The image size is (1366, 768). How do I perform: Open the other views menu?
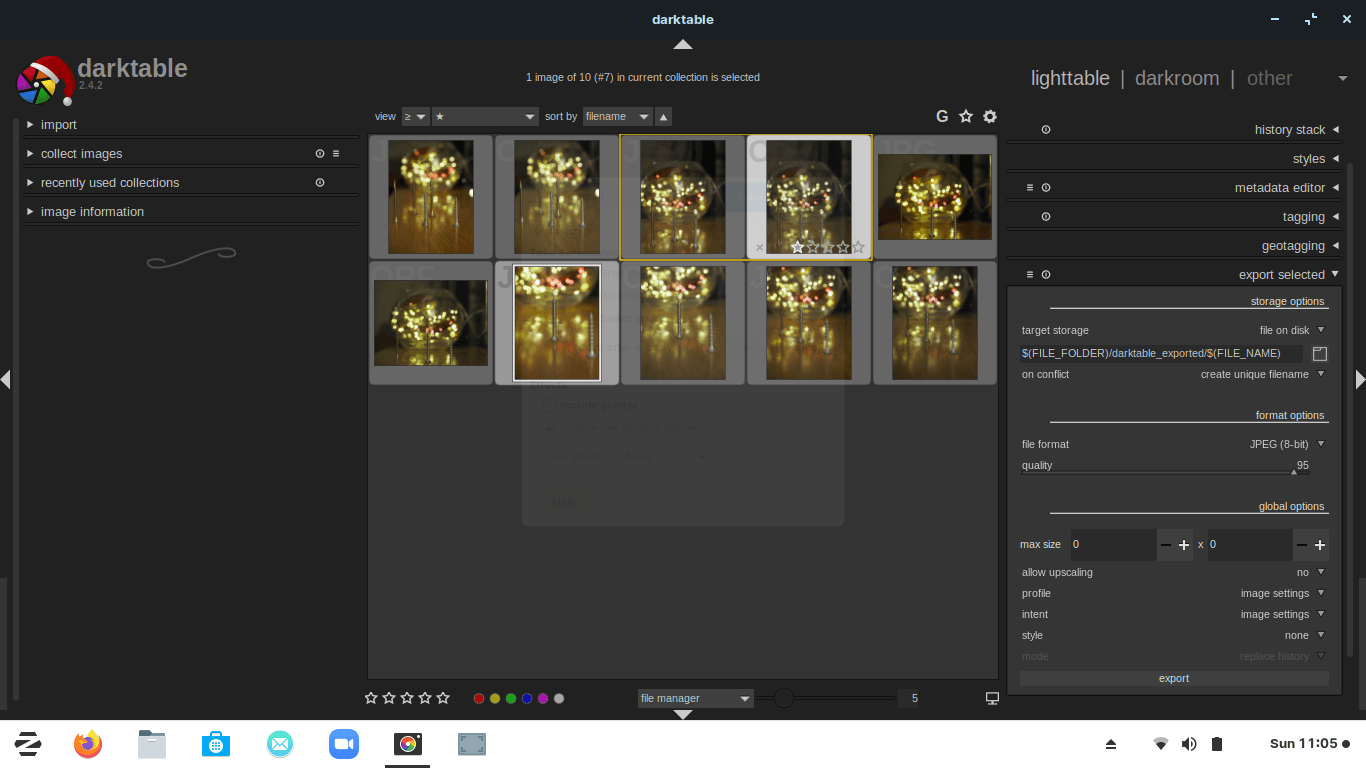[1269, 78]
